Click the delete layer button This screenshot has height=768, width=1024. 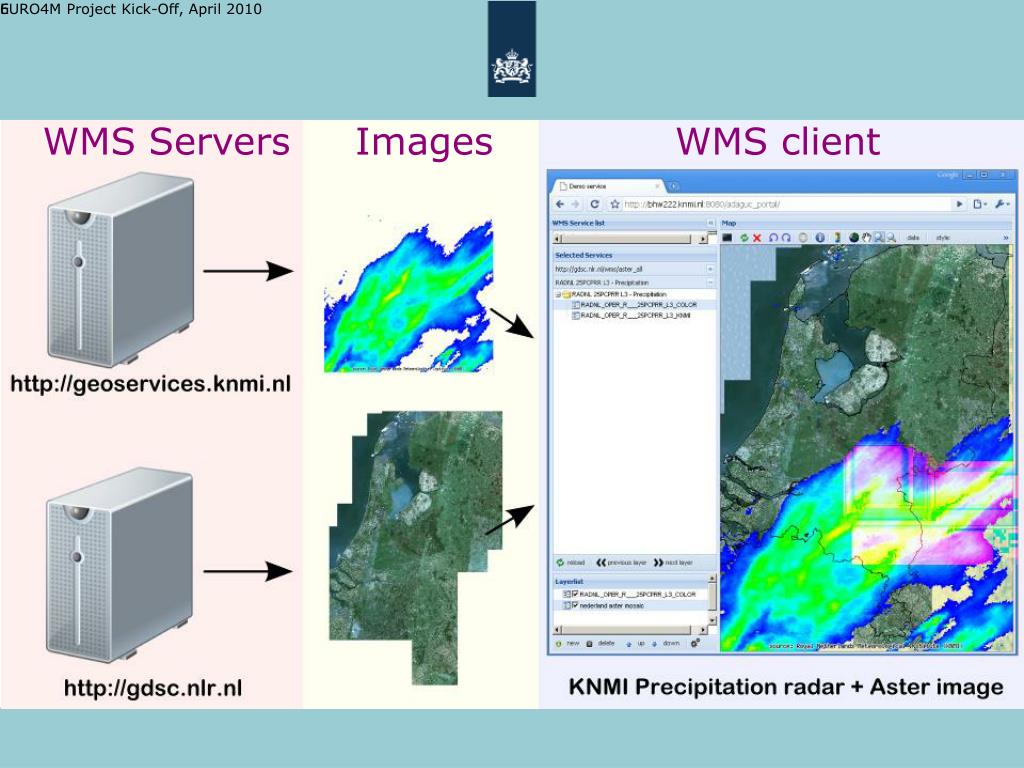[600, 643]
